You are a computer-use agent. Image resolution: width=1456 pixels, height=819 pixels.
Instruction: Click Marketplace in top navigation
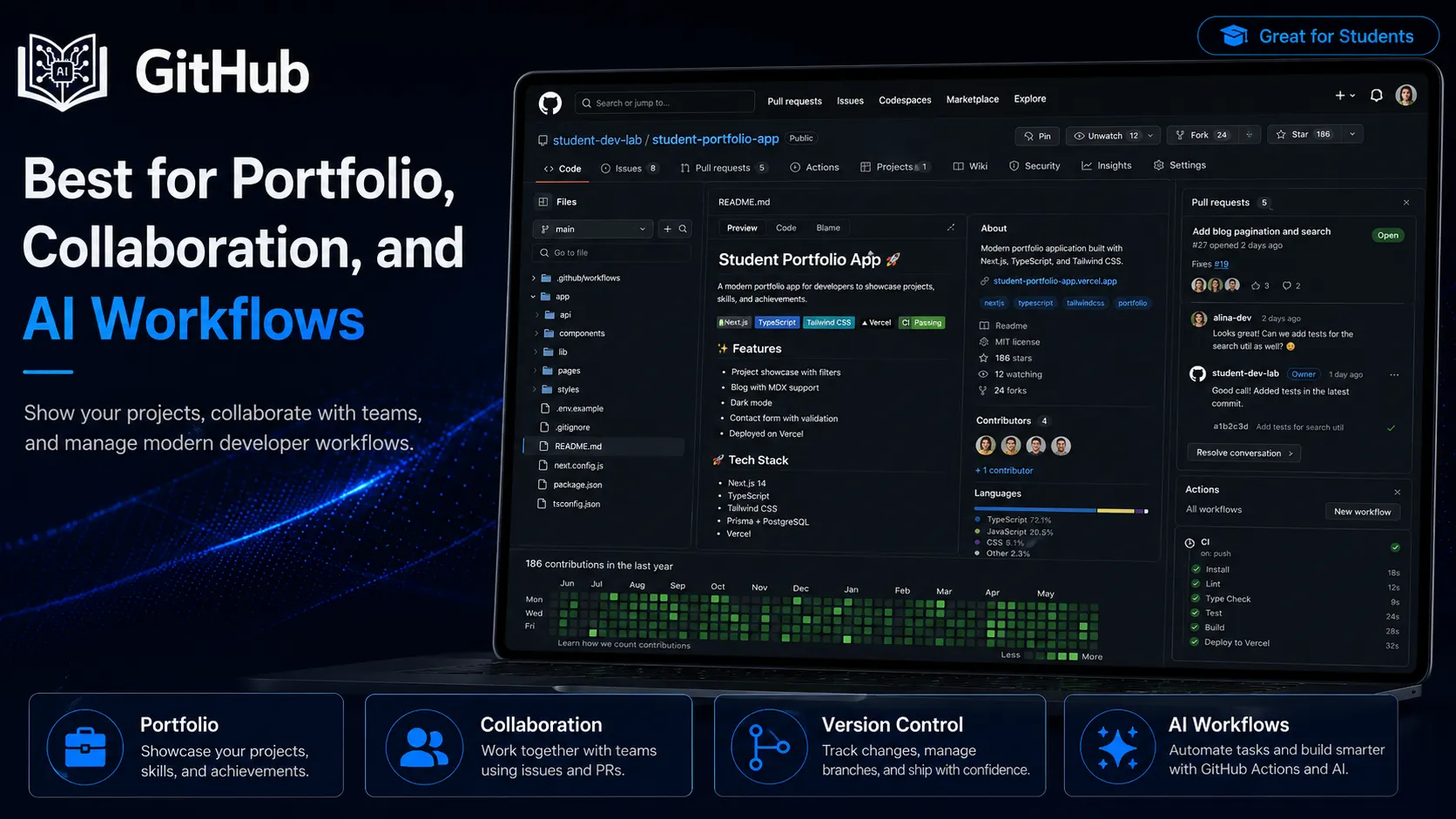click(973, 99)
